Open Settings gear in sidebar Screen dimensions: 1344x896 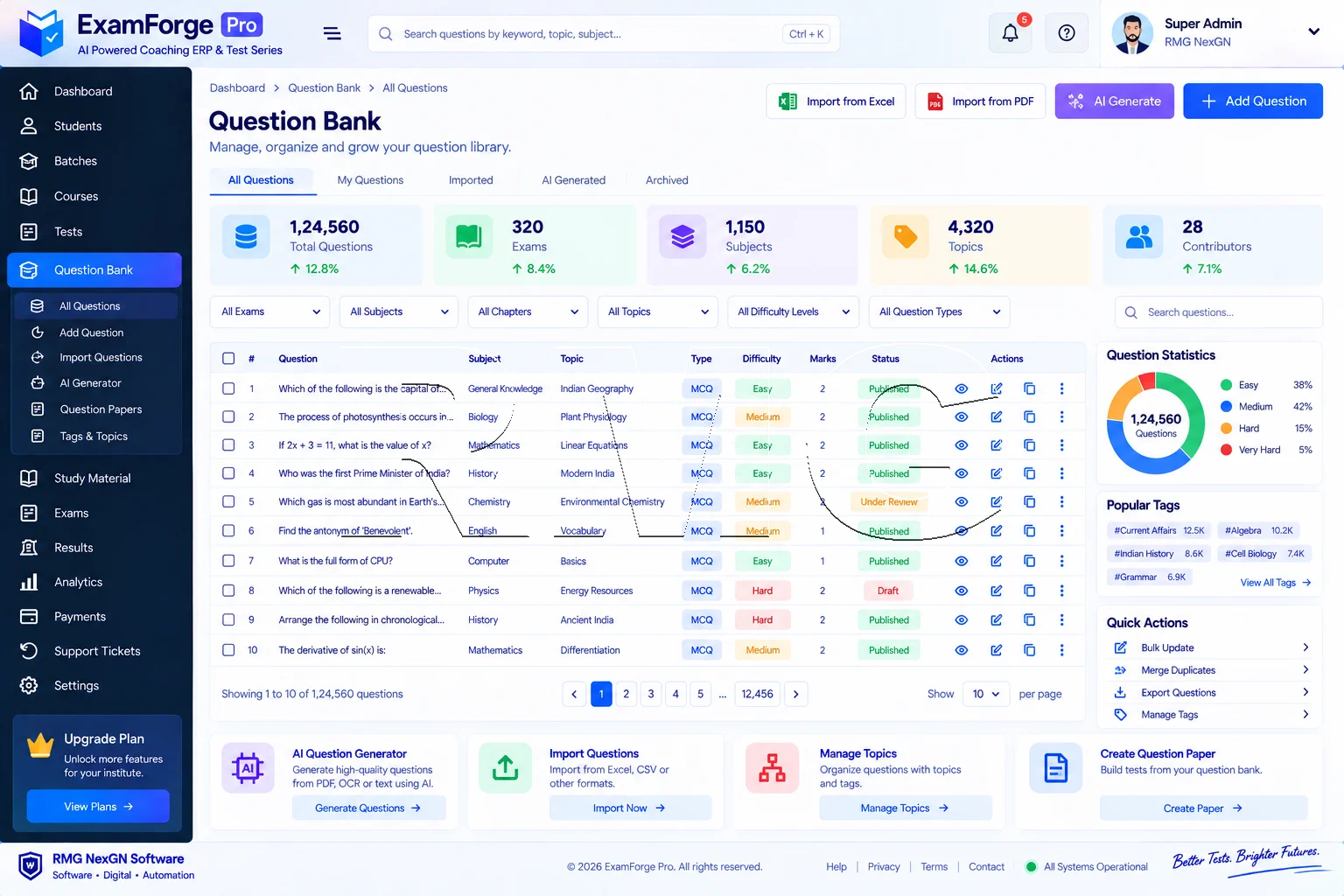tap(29, 685)
